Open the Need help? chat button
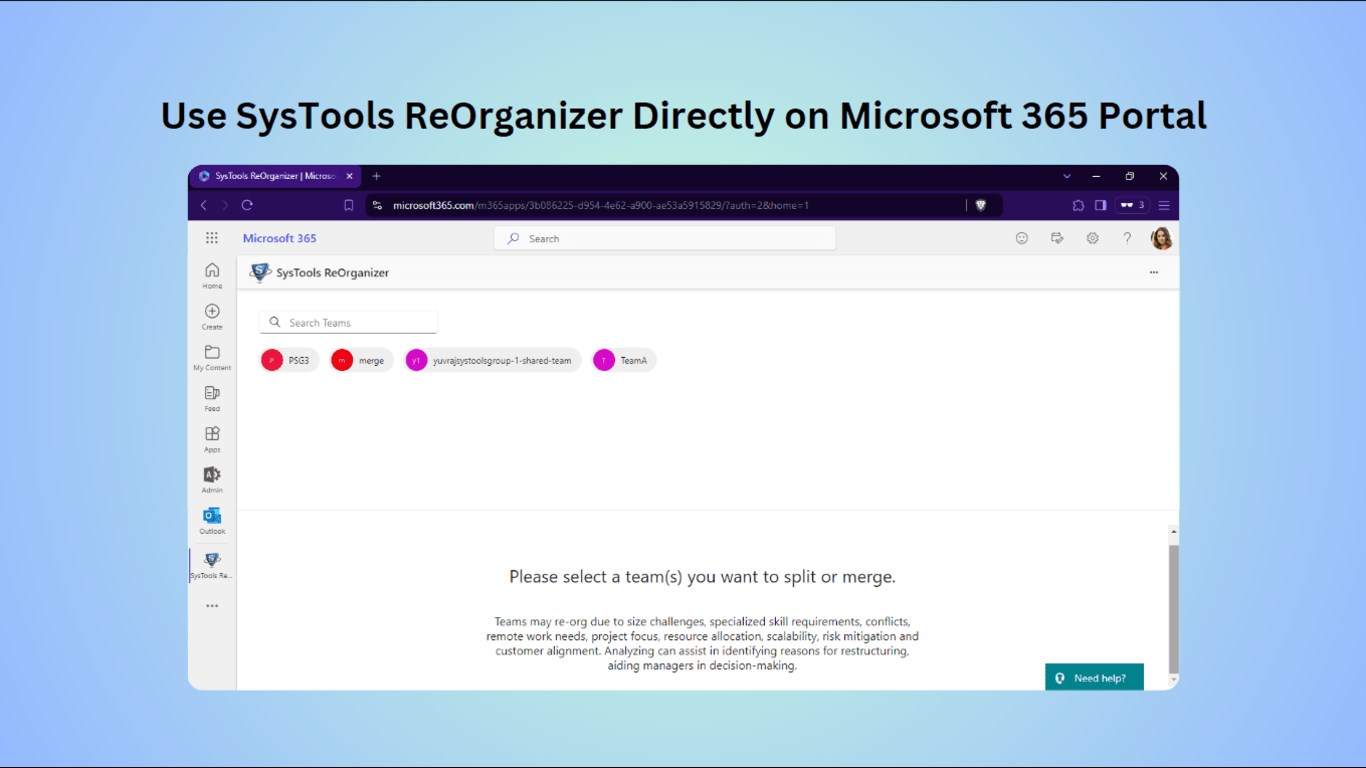 point(1094,678)
